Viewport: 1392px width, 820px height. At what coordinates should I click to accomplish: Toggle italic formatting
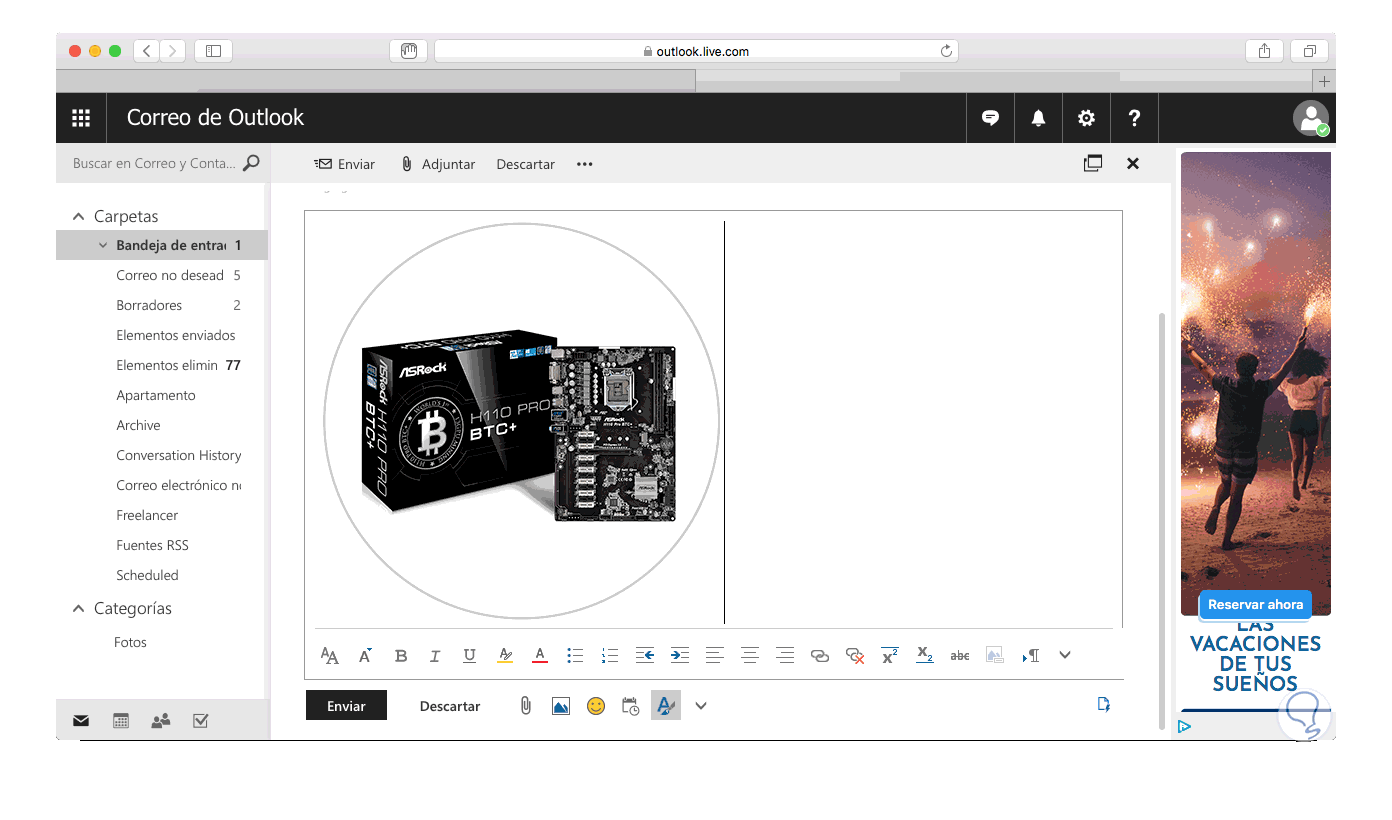coord(435,656)
